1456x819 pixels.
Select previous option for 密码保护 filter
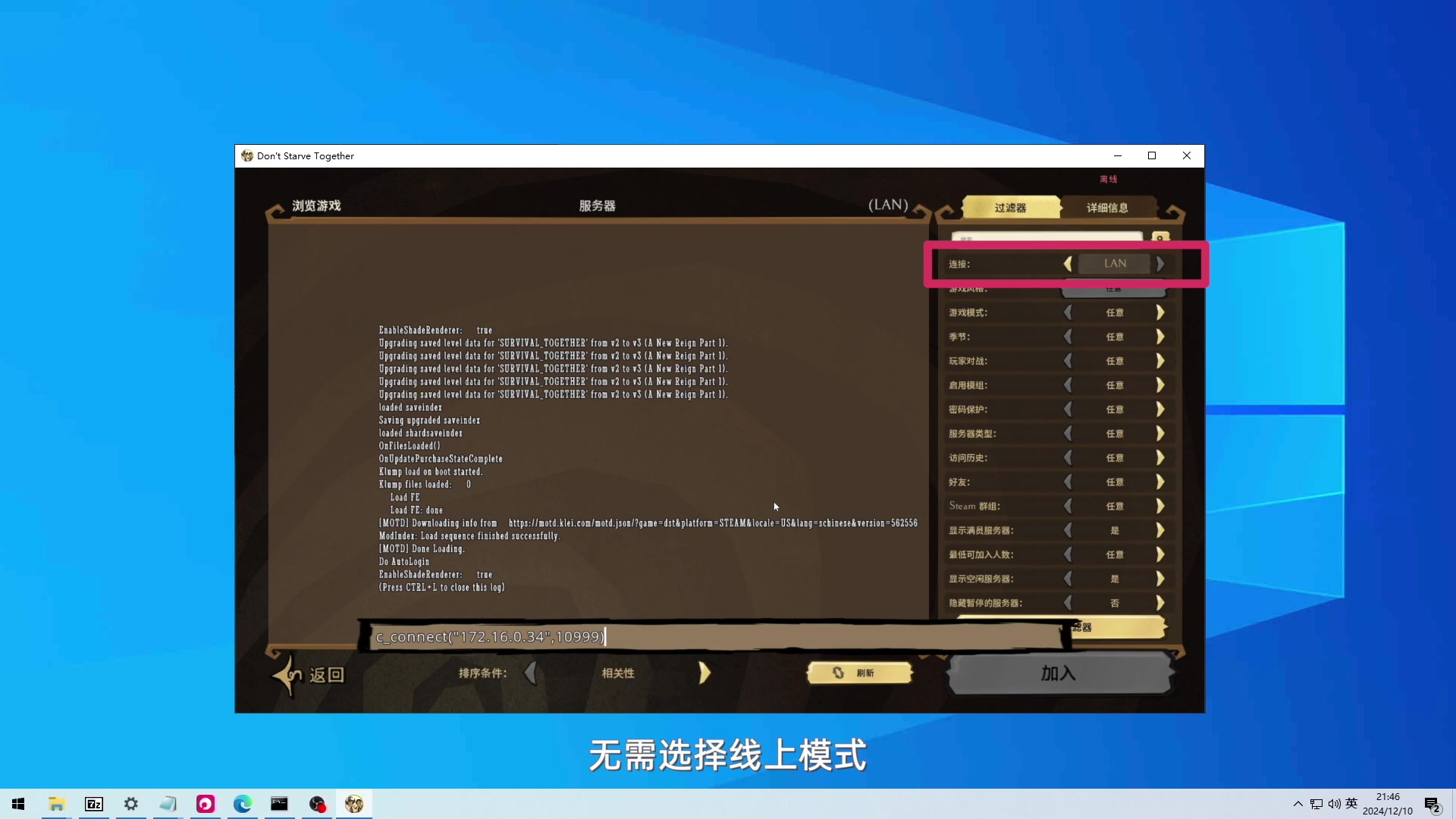[x=1068, y=409]
